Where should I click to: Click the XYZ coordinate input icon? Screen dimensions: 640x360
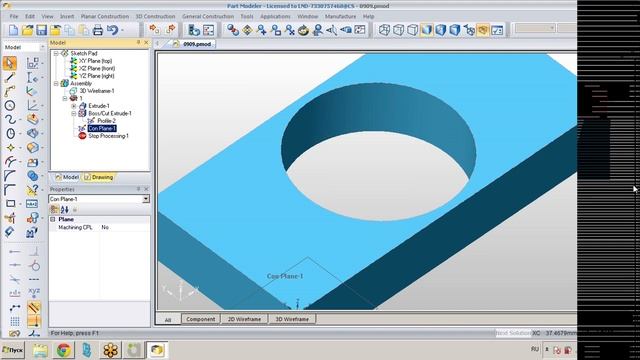(34, 292)
